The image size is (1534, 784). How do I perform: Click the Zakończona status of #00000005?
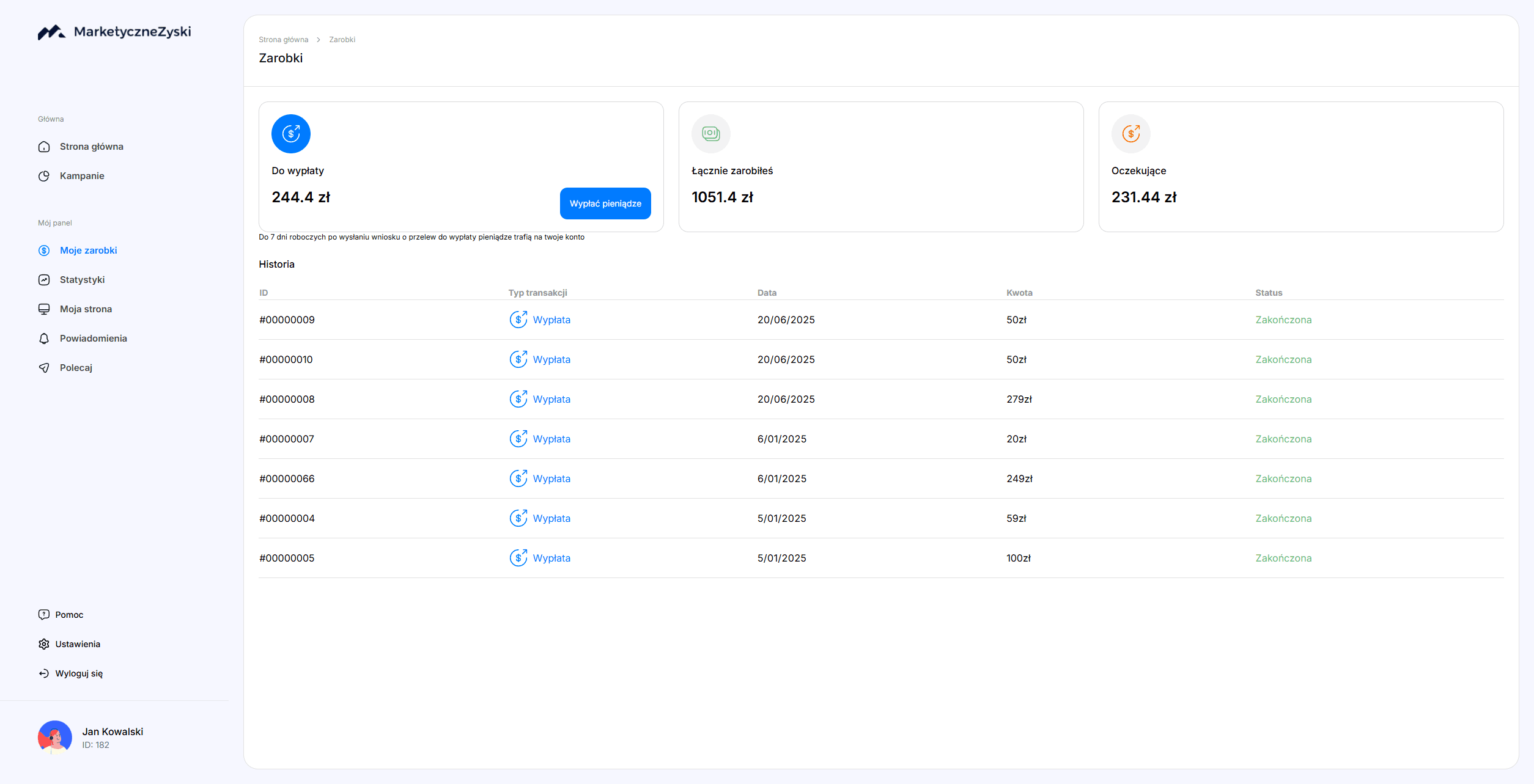coord(1283,558)
